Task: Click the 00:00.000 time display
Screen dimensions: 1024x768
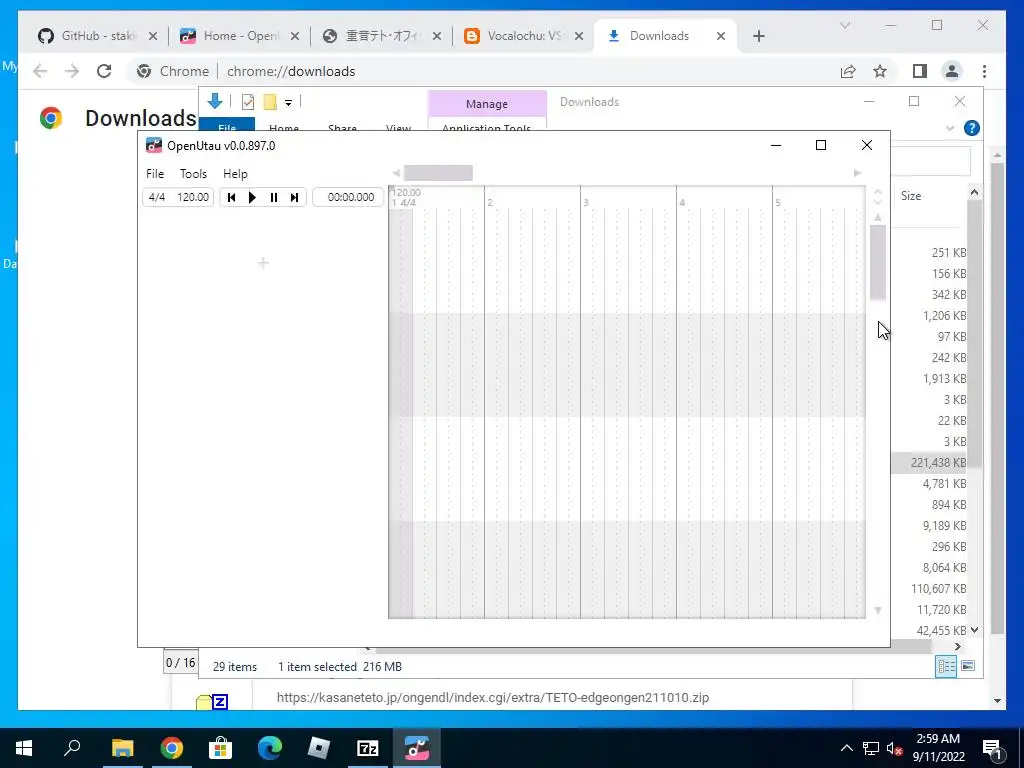Action: pyautogui.click(x=348, y=197)
